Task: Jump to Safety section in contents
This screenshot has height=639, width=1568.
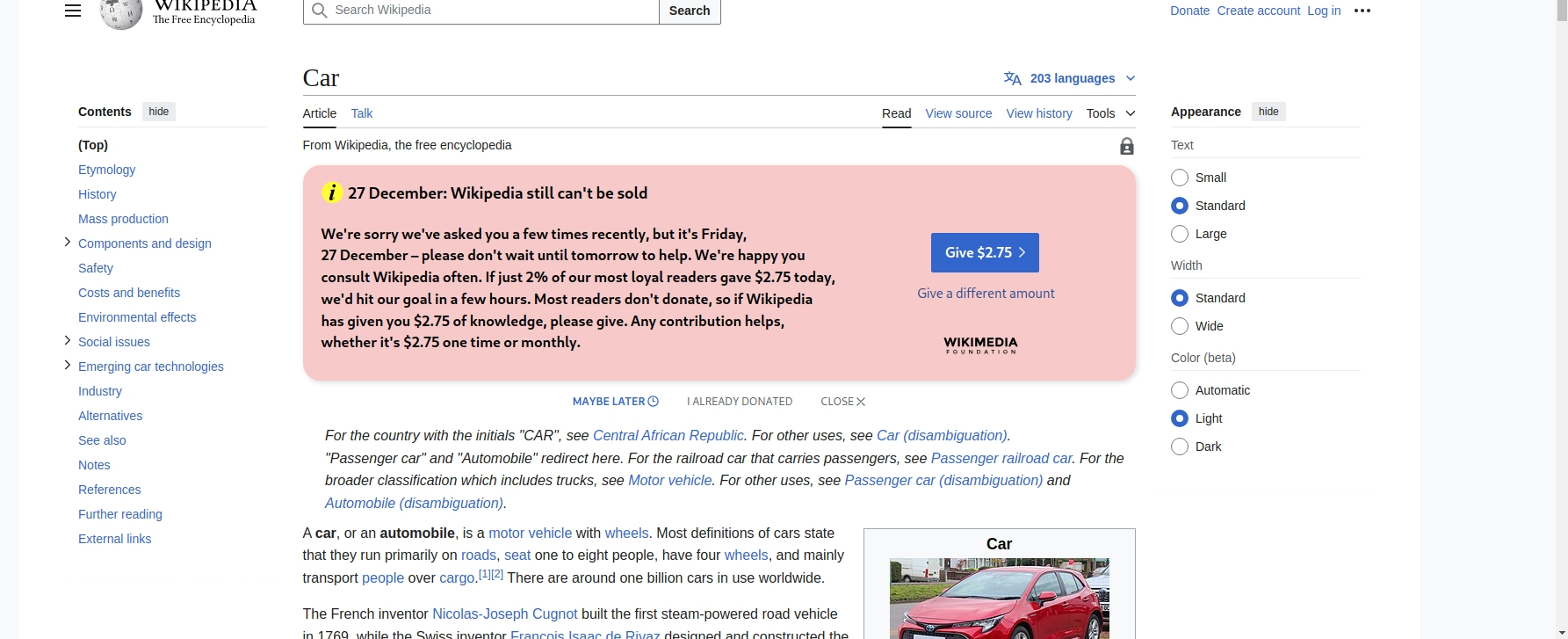Action: 95,268
